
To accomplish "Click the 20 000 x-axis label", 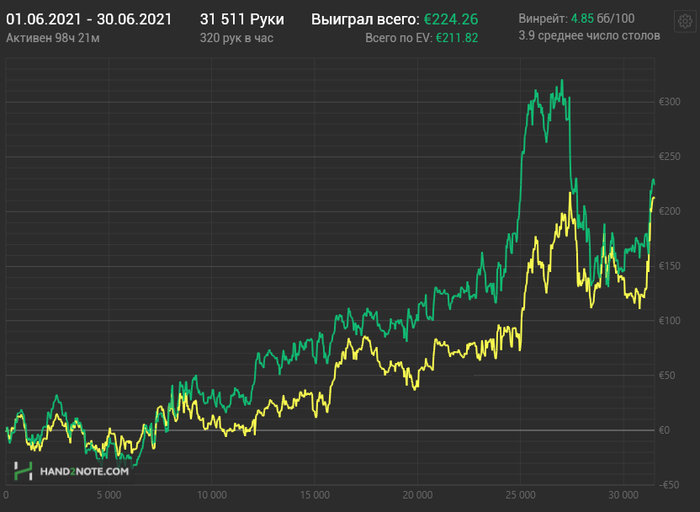I will pos(417,495).
